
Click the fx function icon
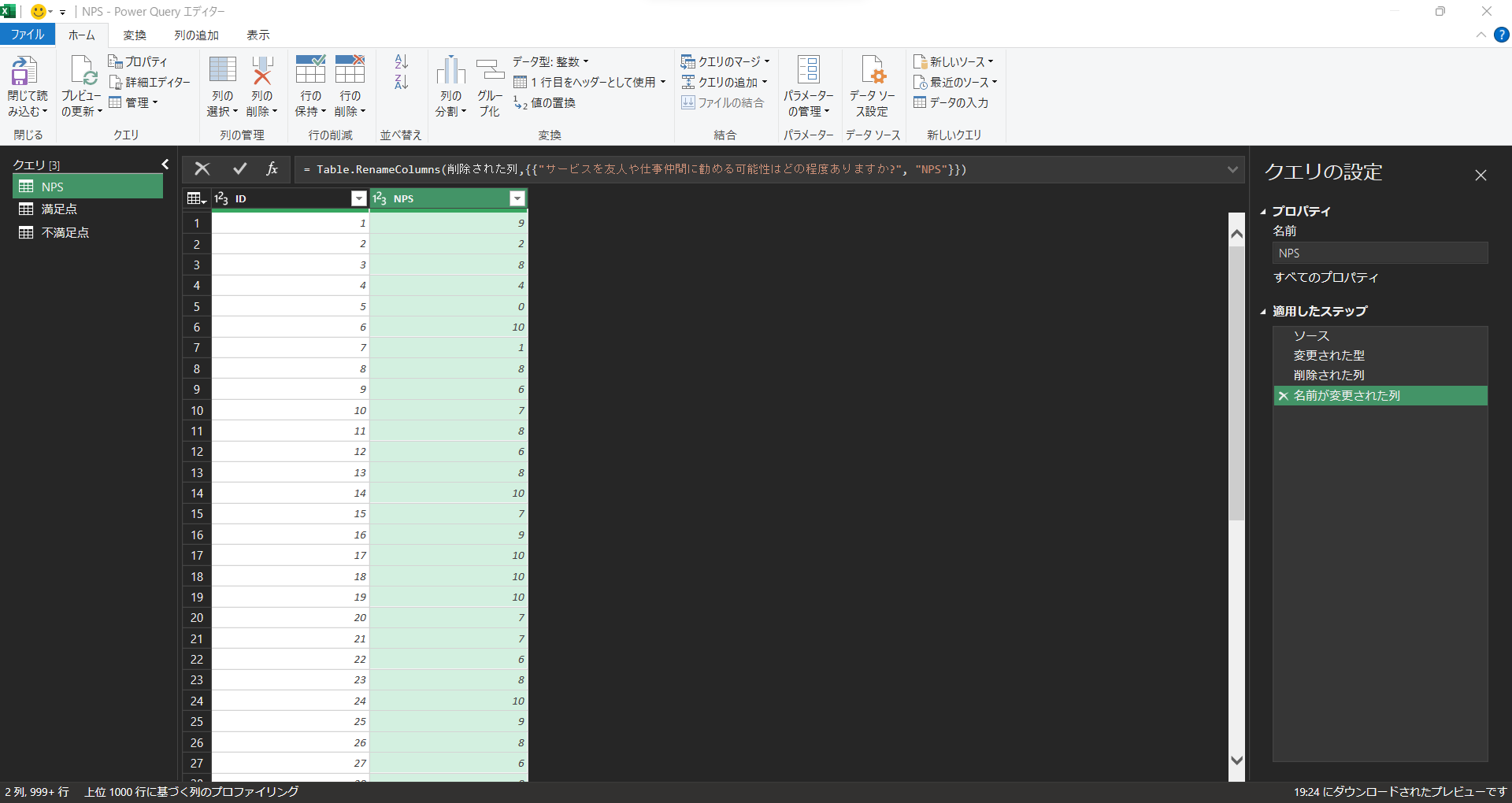272,168
